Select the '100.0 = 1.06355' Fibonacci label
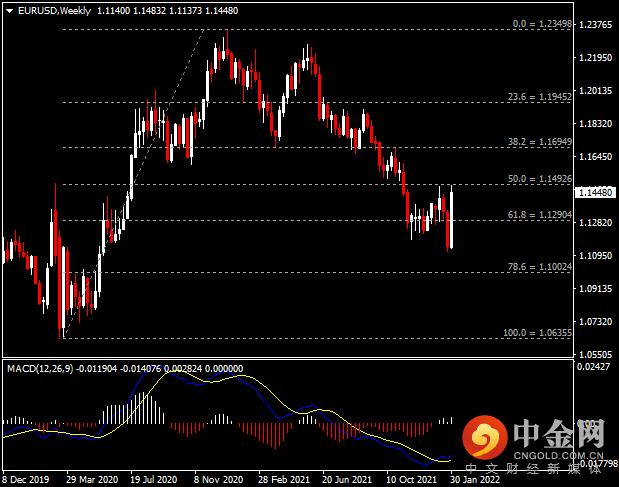Viewport: 619px width, 487px height. pyautogui.click(x=537, y=333)
